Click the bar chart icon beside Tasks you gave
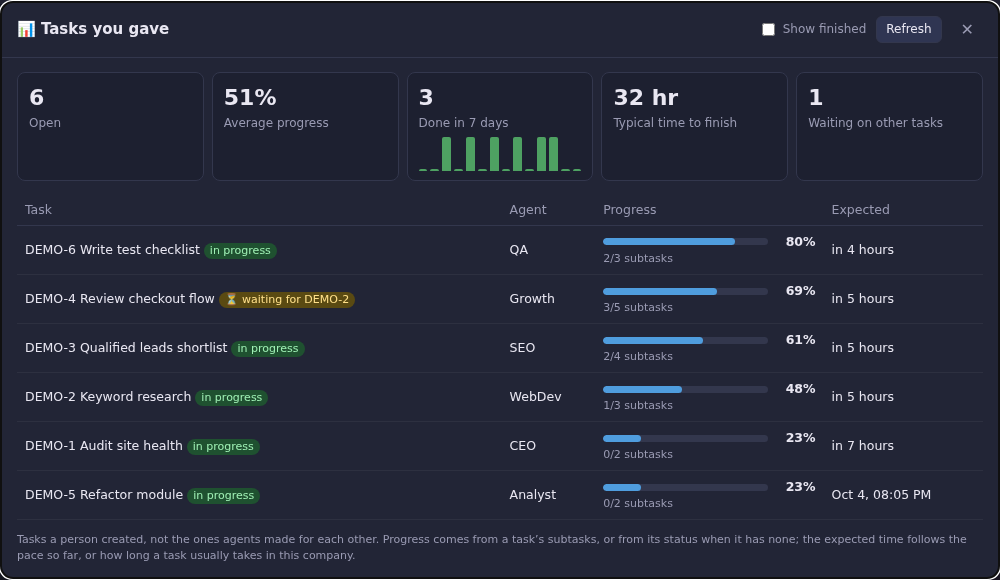Viewport: 1000px width, 580px height. pyautogui.click(x=26, y=29)
